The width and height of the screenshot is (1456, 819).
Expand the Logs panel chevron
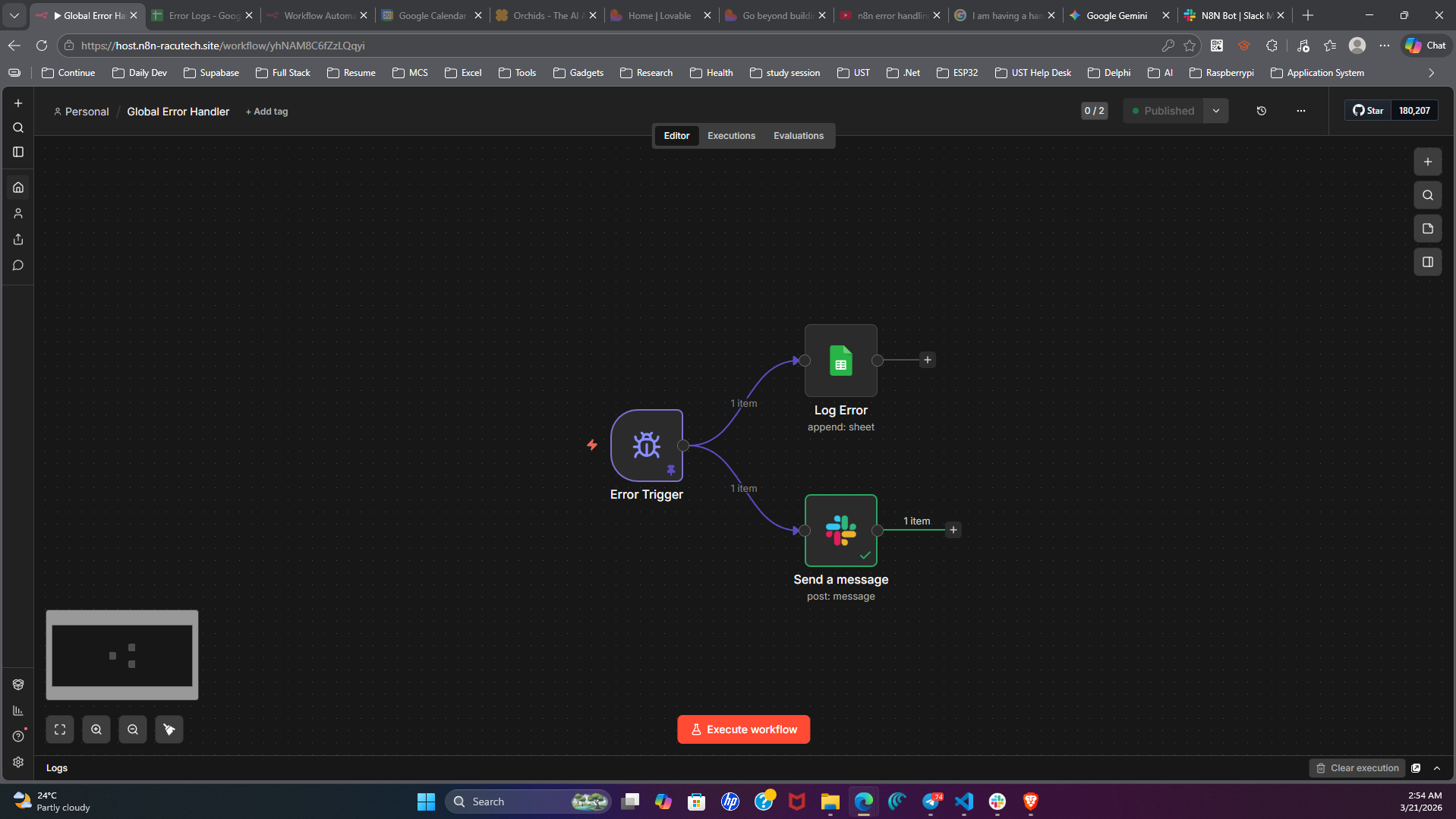[1437, 768]
